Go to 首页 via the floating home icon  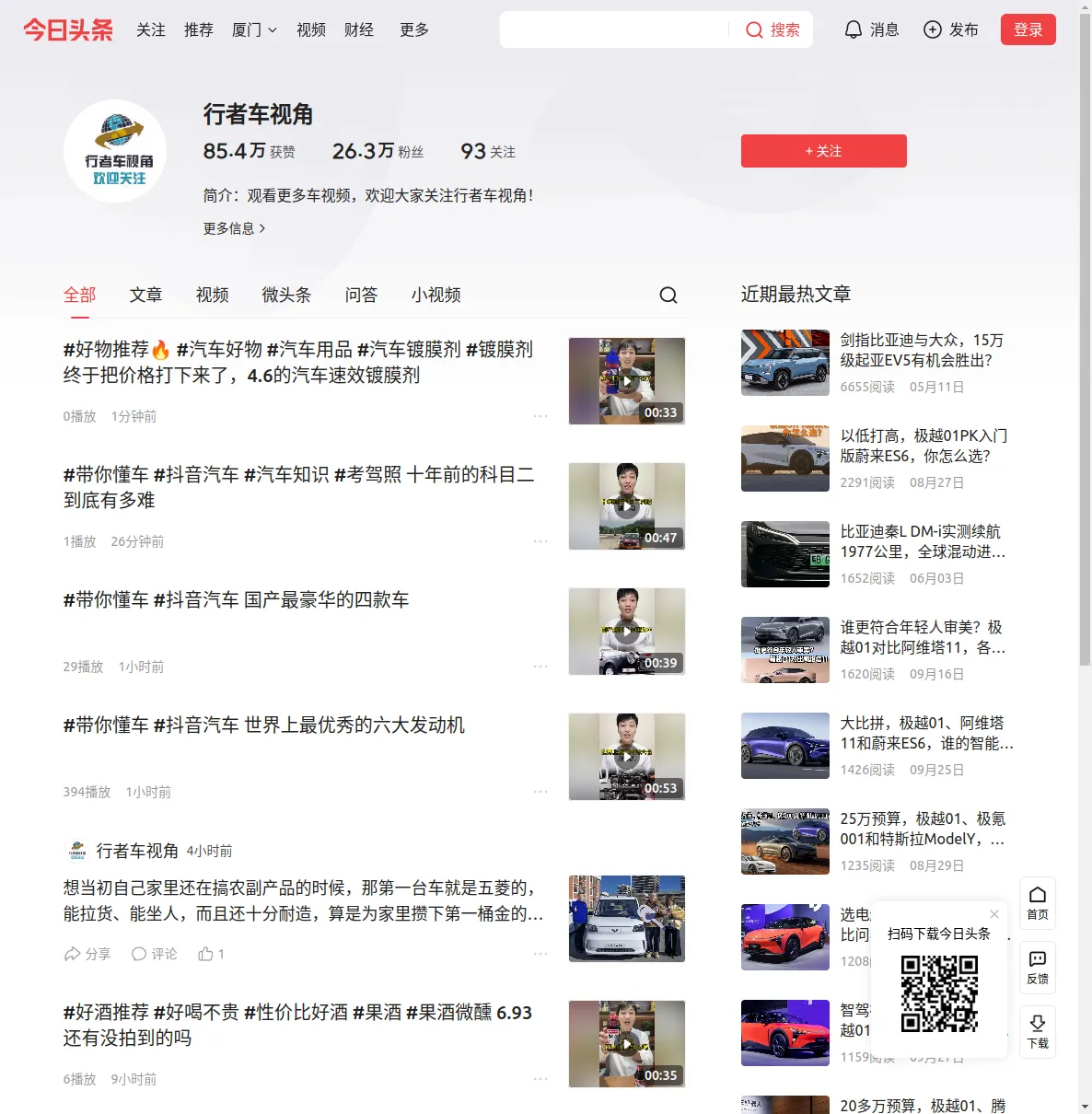1038,903
